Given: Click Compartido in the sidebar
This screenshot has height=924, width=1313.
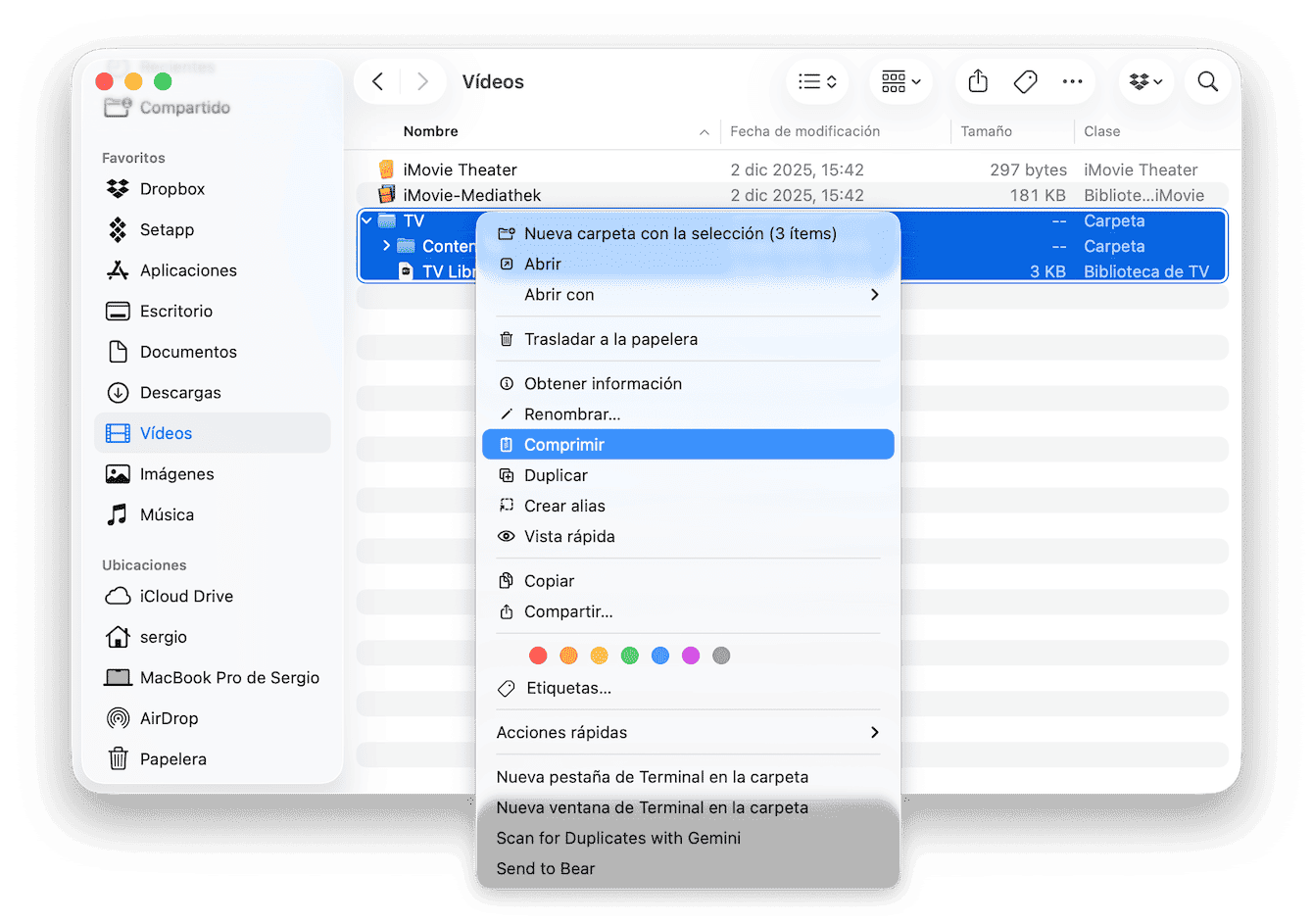Looking at the screenshot, I should (x=184, y=108).
